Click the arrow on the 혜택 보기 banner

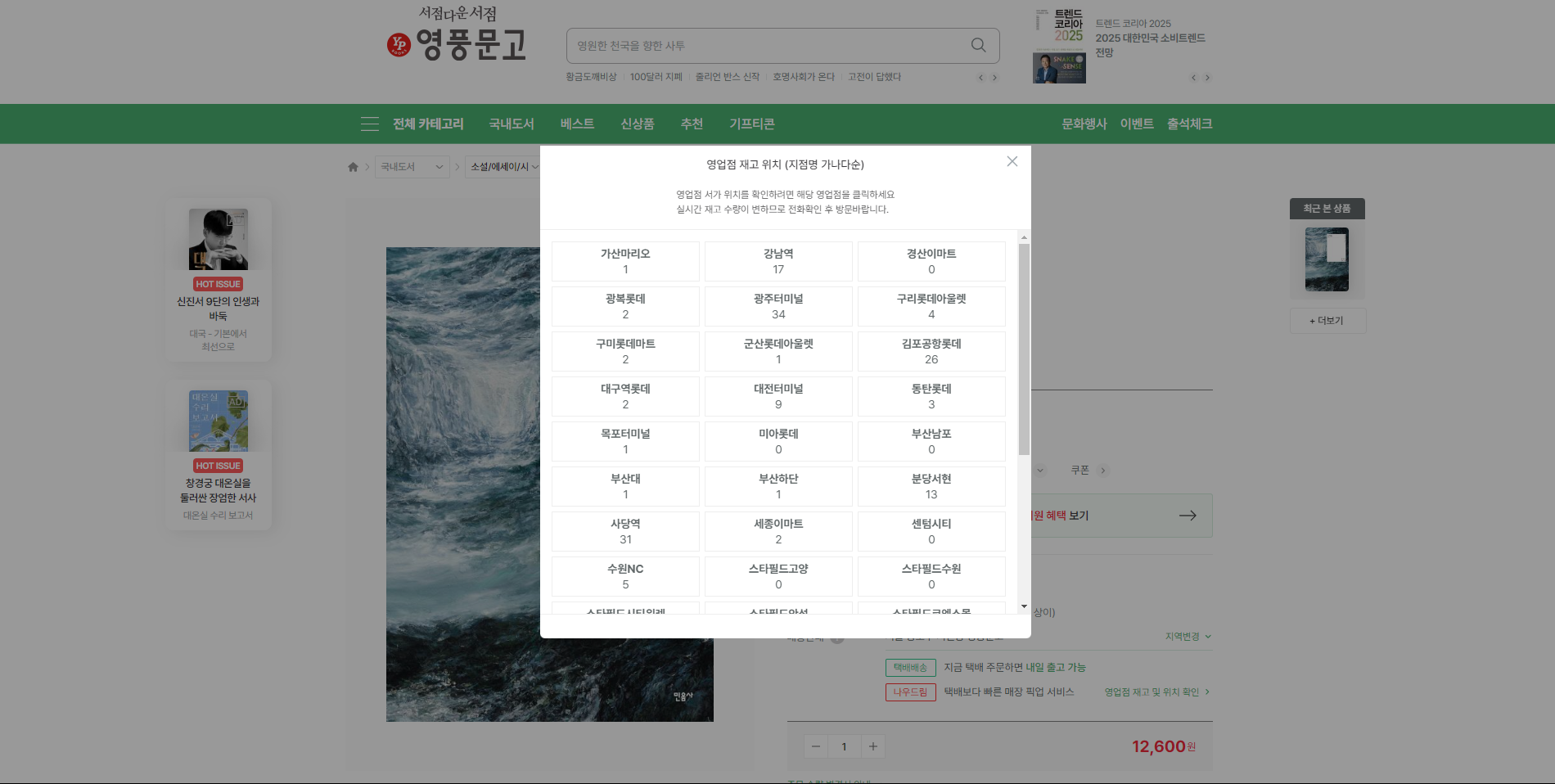click(1187, 516)
